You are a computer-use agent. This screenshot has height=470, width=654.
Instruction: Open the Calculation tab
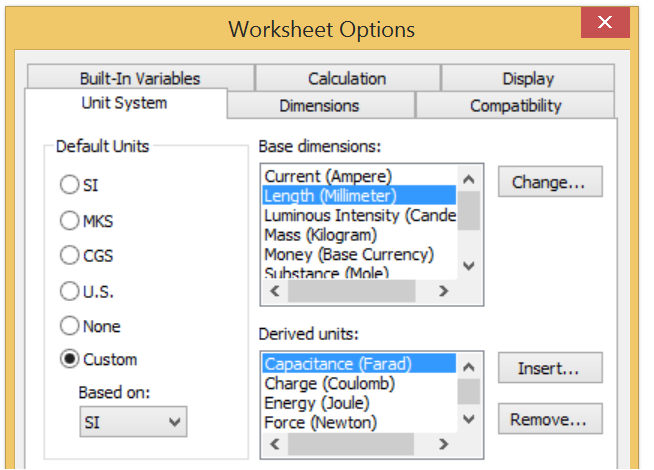[347, 78]
